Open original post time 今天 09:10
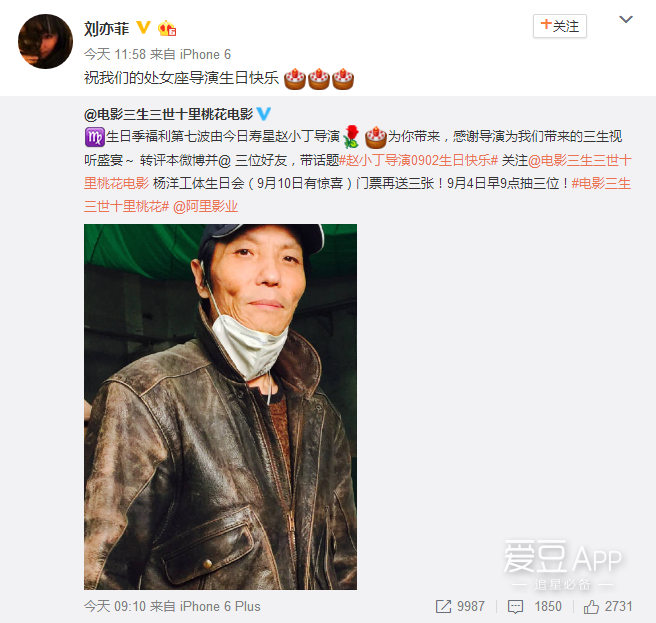 click(115, 606)
